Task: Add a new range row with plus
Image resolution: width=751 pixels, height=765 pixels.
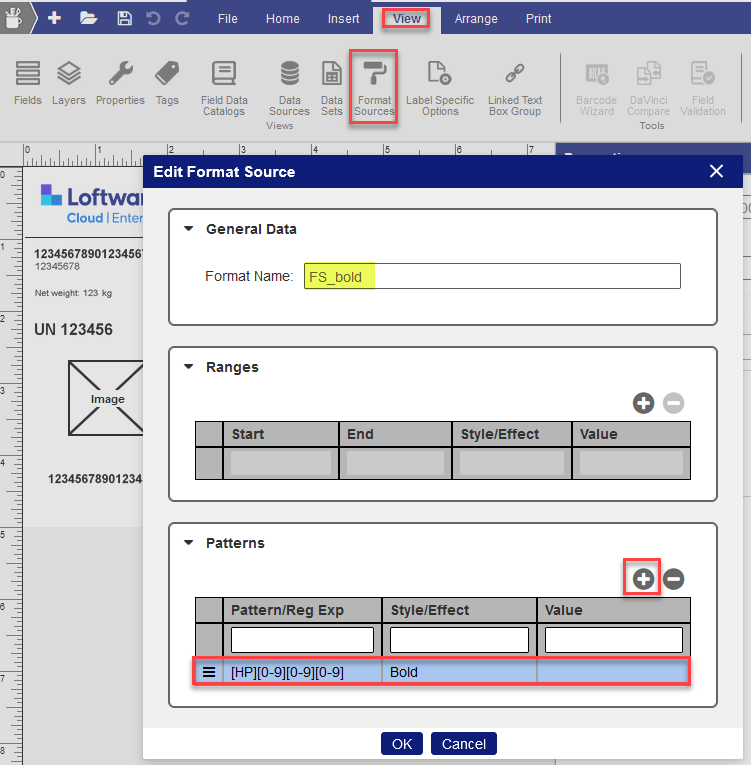Action: 643,403
